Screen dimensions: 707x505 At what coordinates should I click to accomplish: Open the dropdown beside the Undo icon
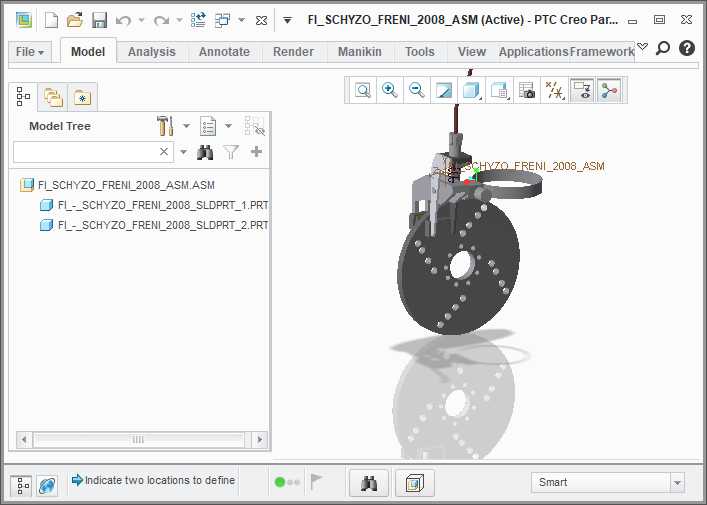[x=142, y=20]
